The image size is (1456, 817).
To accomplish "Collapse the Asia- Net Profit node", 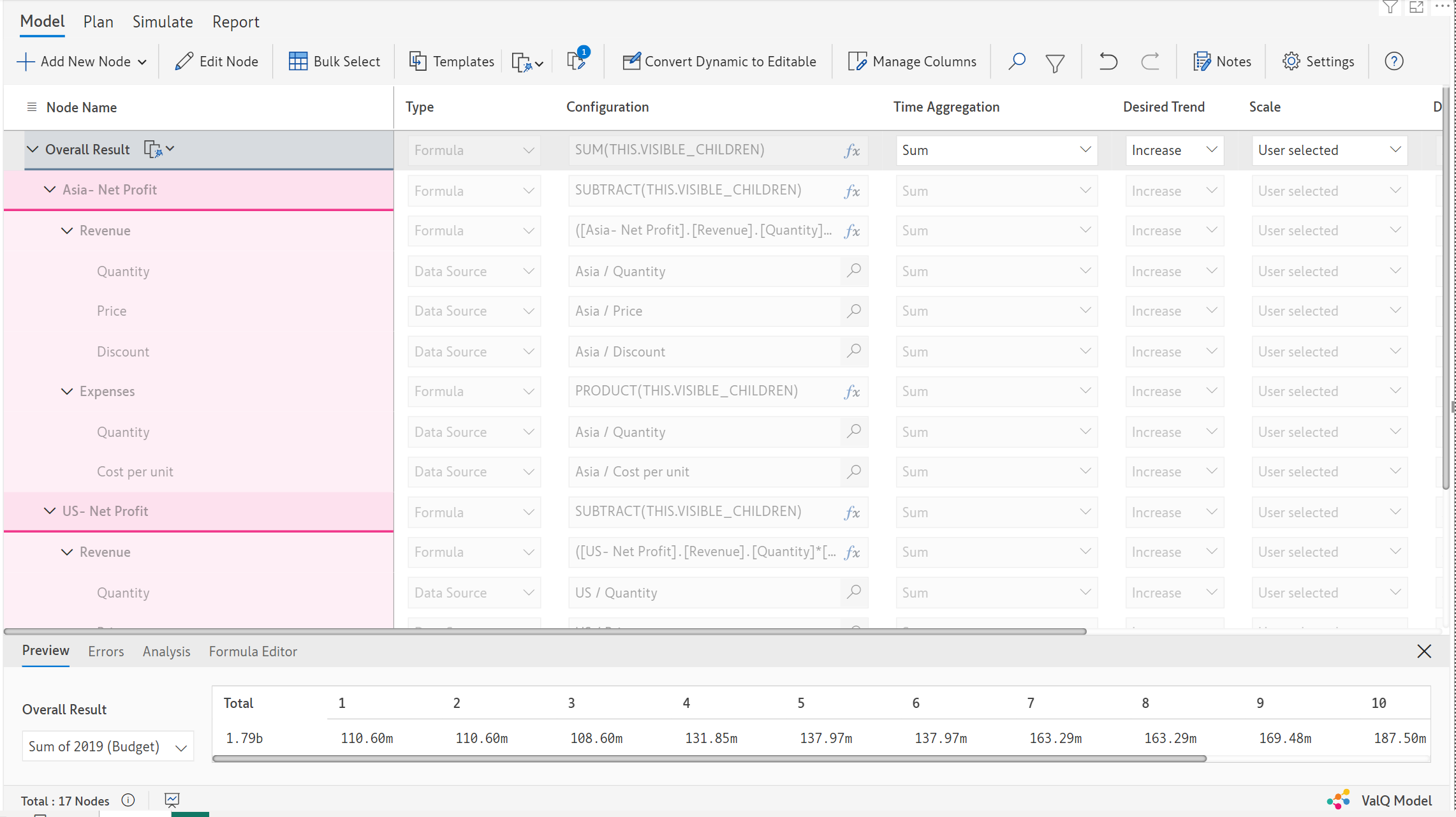I will [x=50, y=190].
